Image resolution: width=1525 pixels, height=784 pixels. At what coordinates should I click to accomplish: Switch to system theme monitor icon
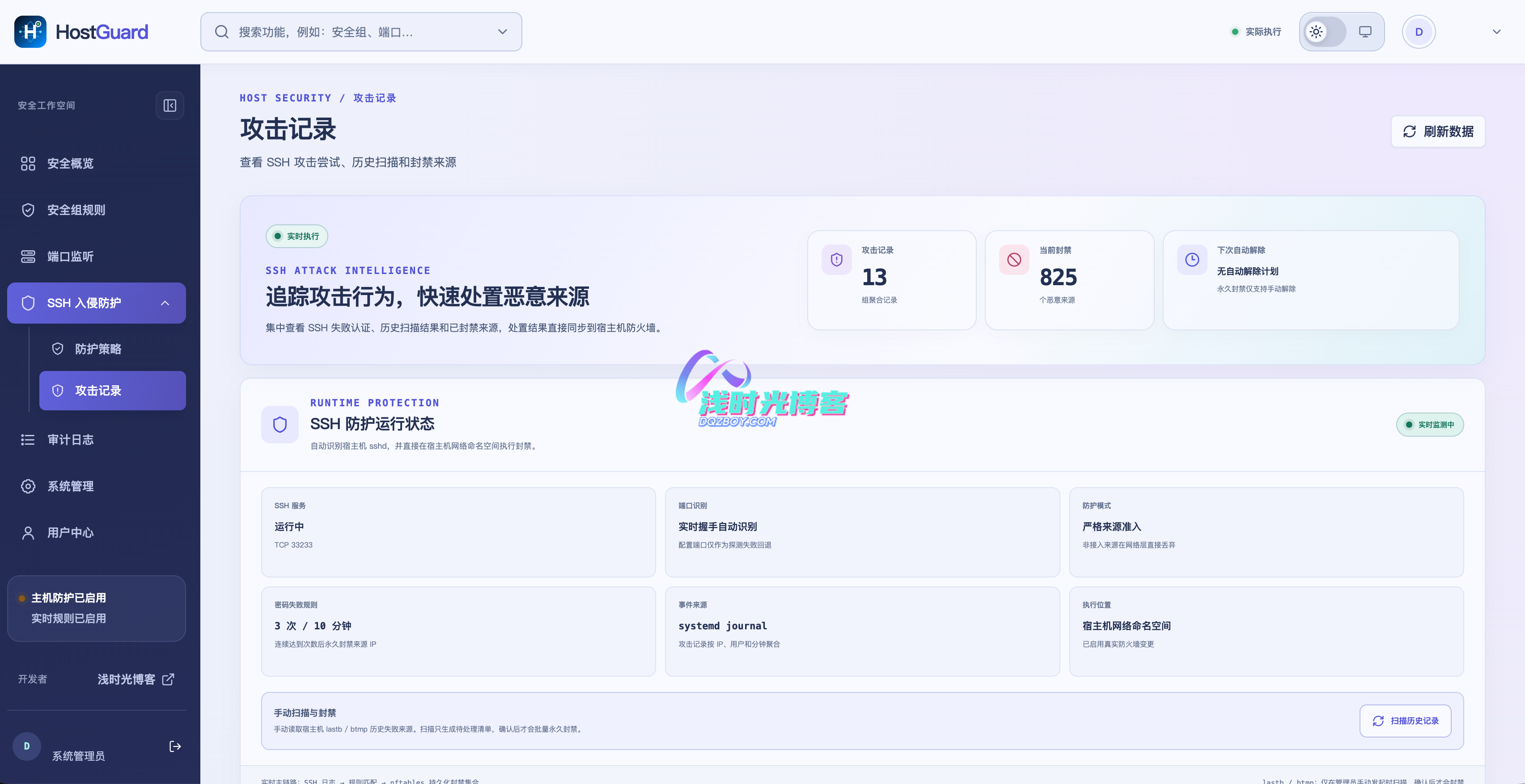point(1365,32)
